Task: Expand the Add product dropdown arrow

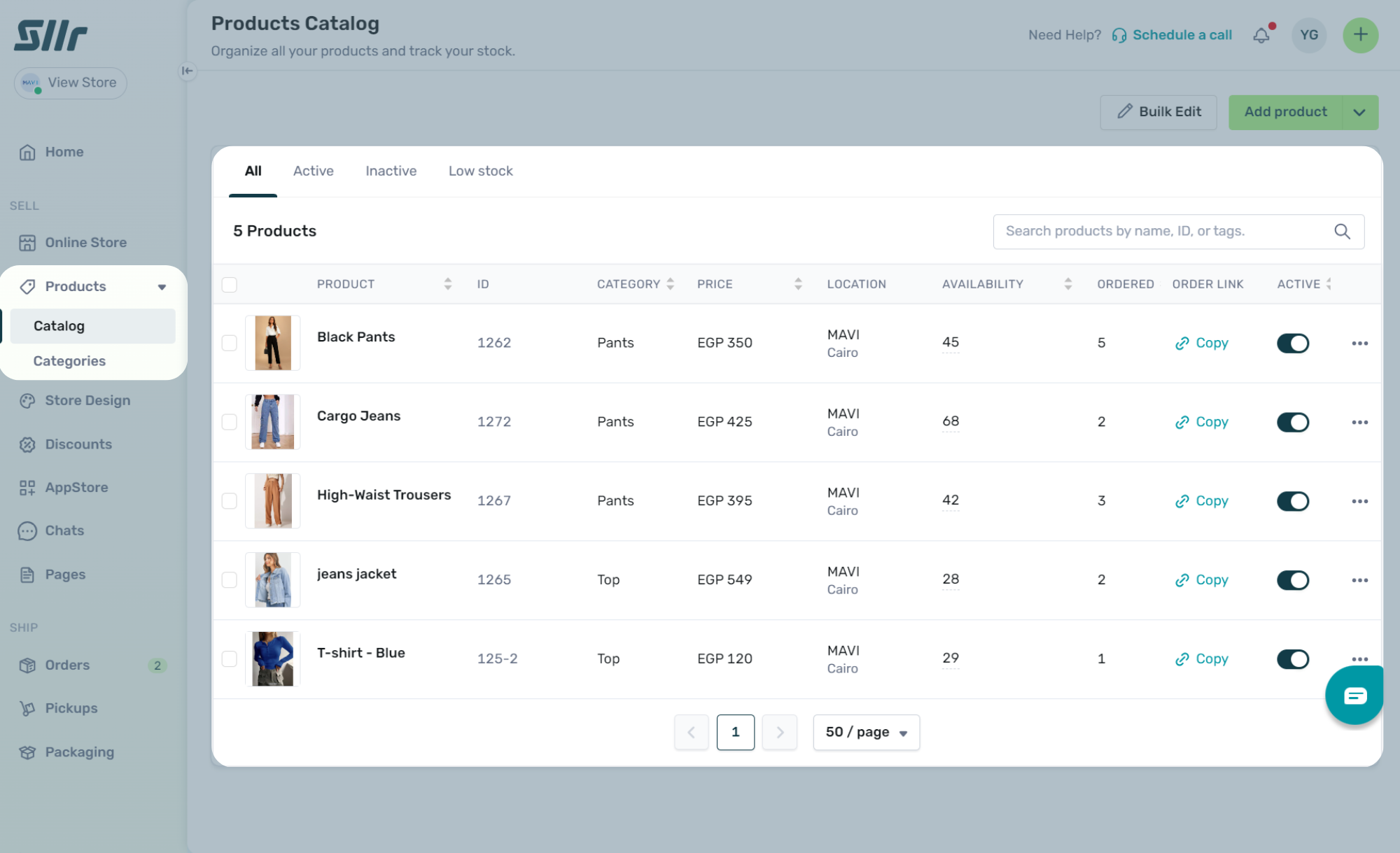Action: coord(1359,113)
